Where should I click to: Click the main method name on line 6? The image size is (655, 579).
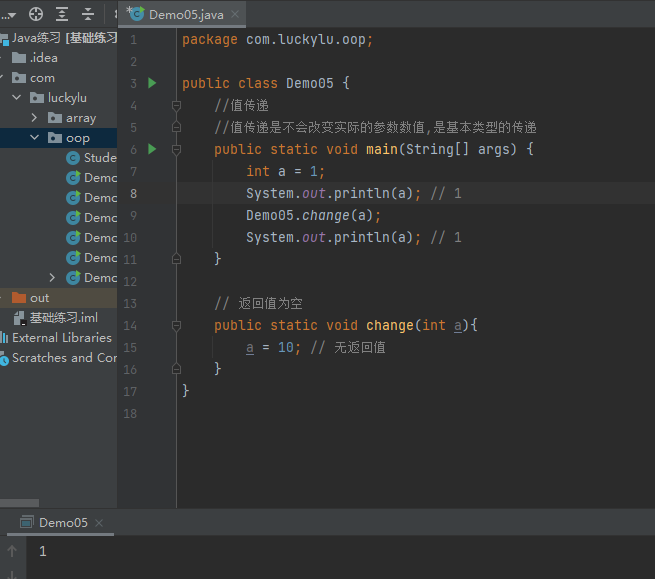pyautogui.click(x=382, y=149)
